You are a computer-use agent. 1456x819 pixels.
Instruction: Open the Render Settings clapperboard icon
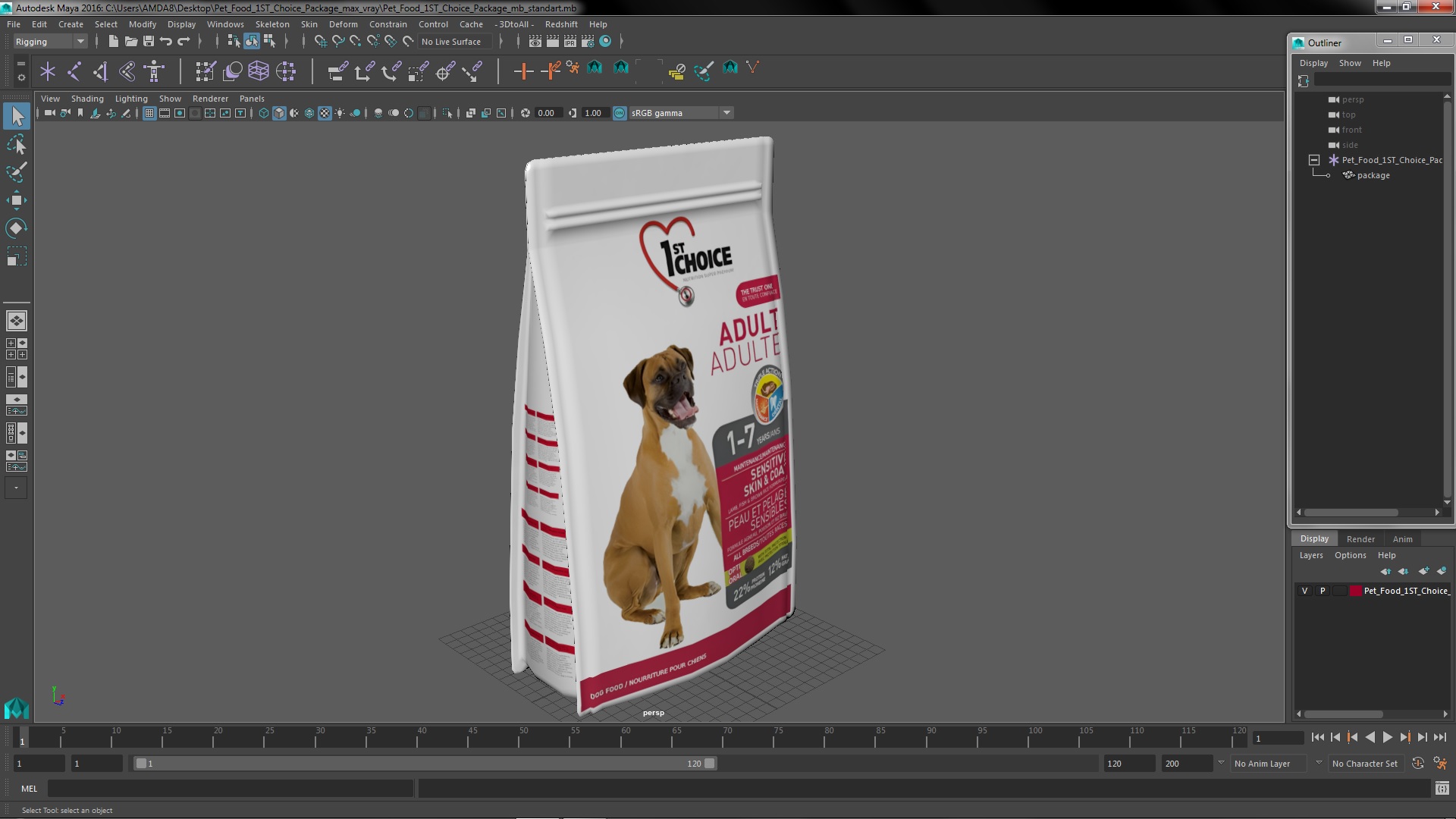pos(588,42)
